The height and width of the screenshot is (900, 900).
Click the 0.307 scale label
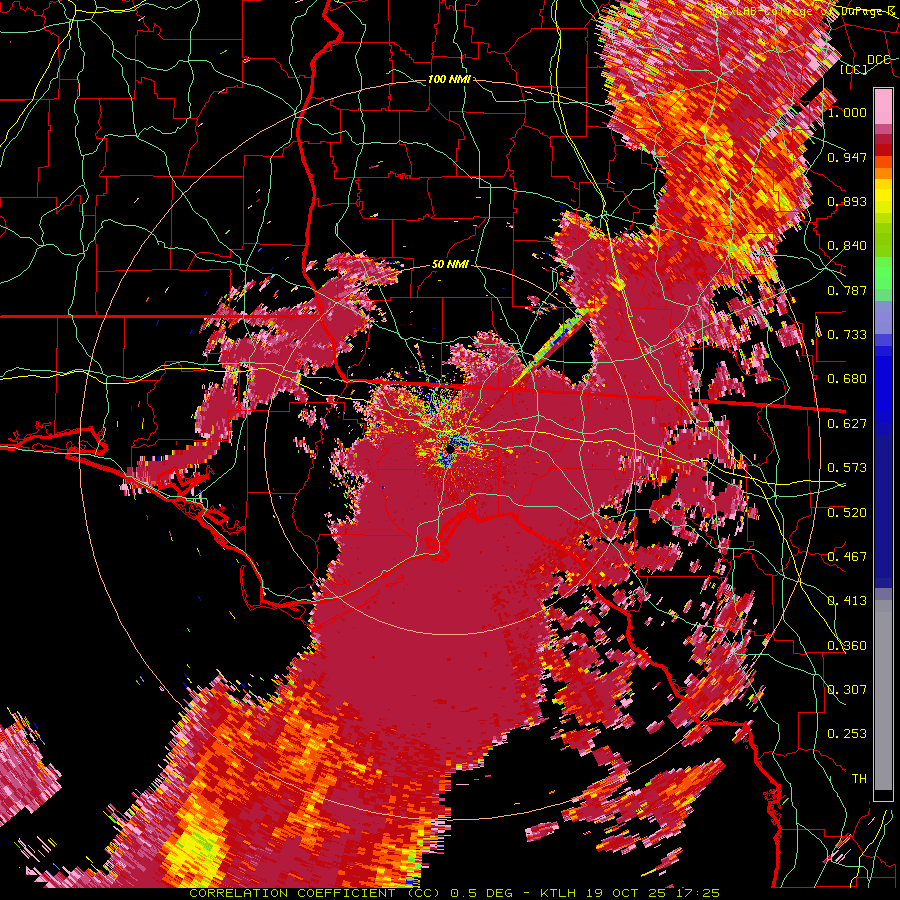tap(847, 690)
